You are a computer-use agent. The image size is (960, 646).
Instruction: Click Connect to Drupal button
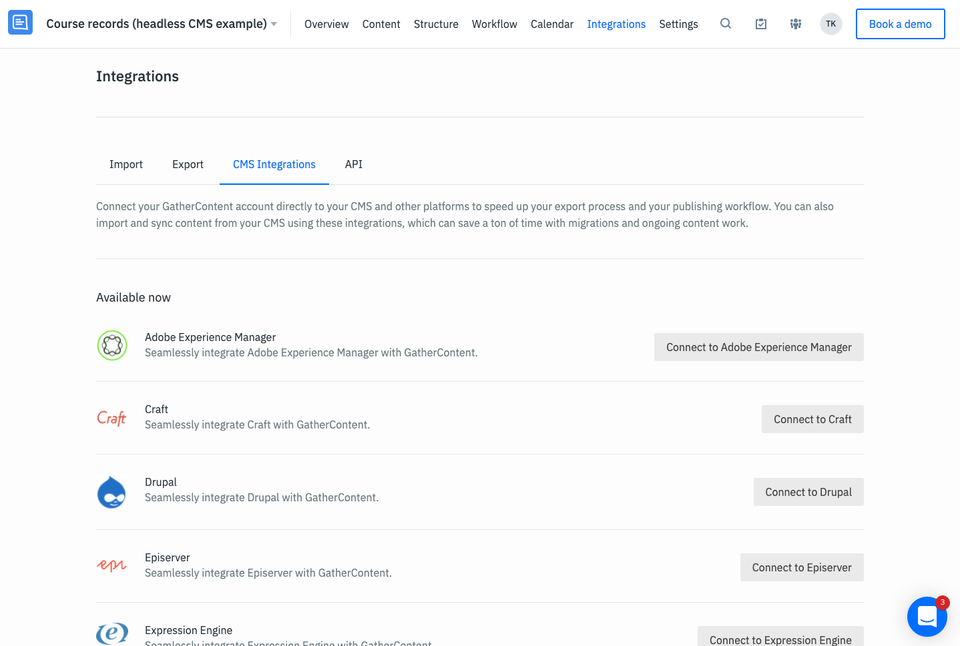click(808, 492)
